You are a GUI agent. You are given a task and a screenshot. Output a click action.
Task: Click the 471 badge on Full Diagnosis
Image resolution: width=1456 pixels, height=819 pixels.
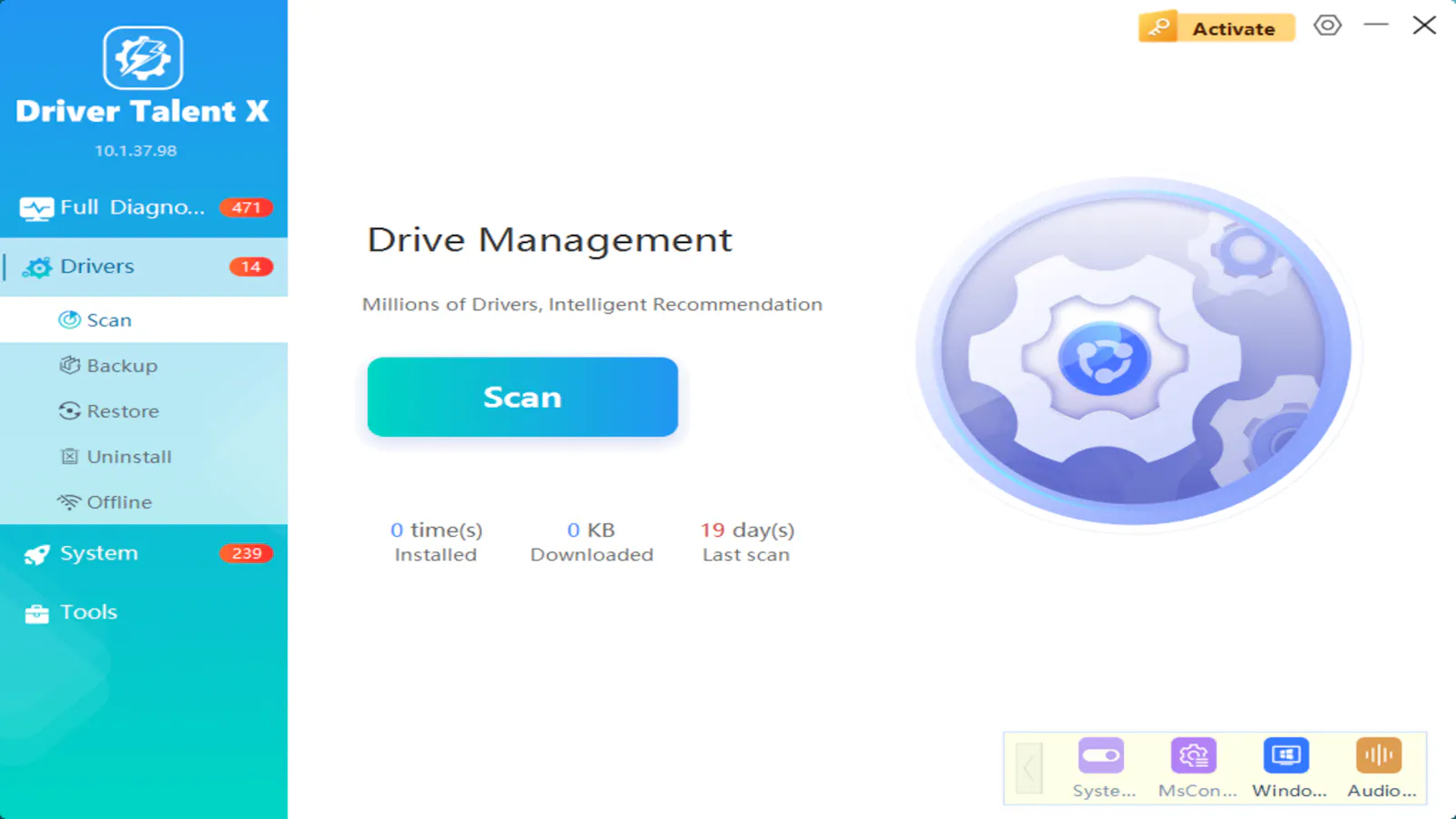click(x=247, y=207)
